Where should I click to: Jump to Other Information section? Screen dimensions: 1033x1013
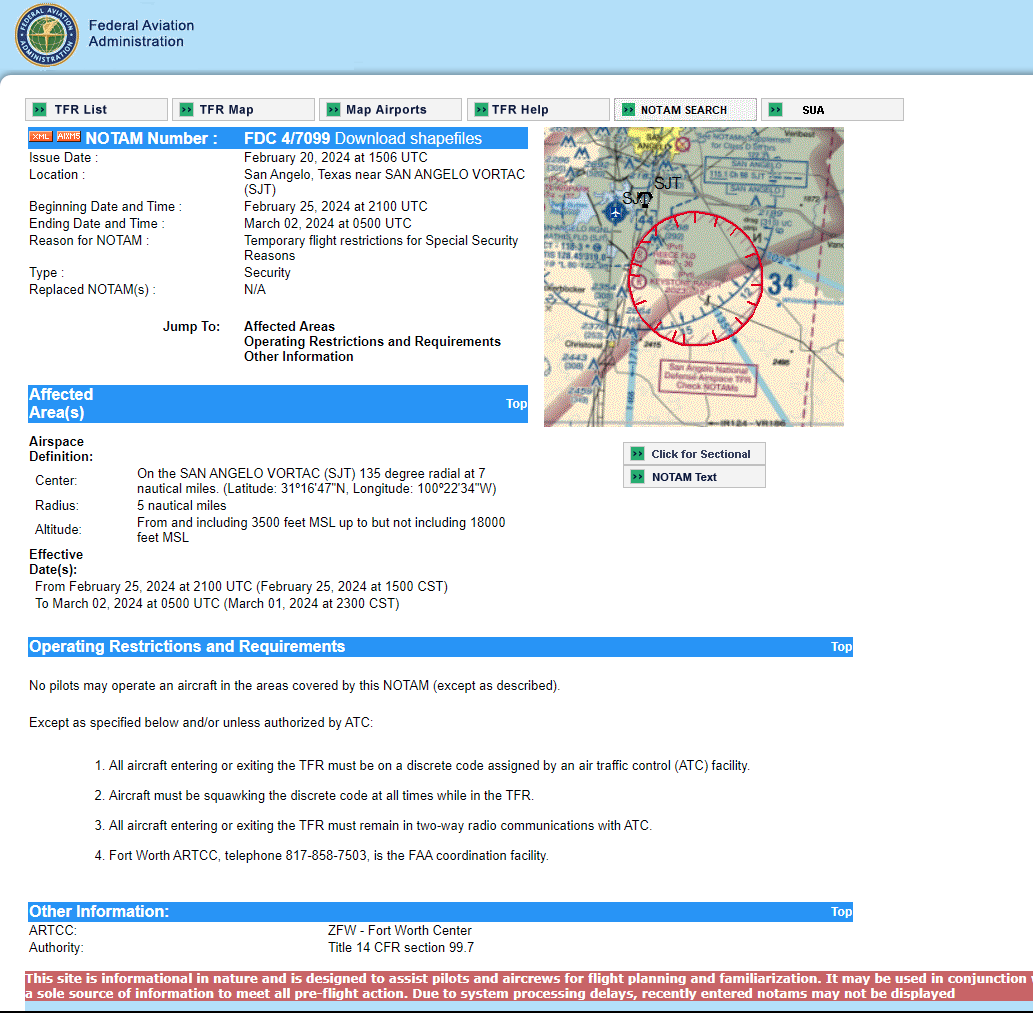coord(298,357)
